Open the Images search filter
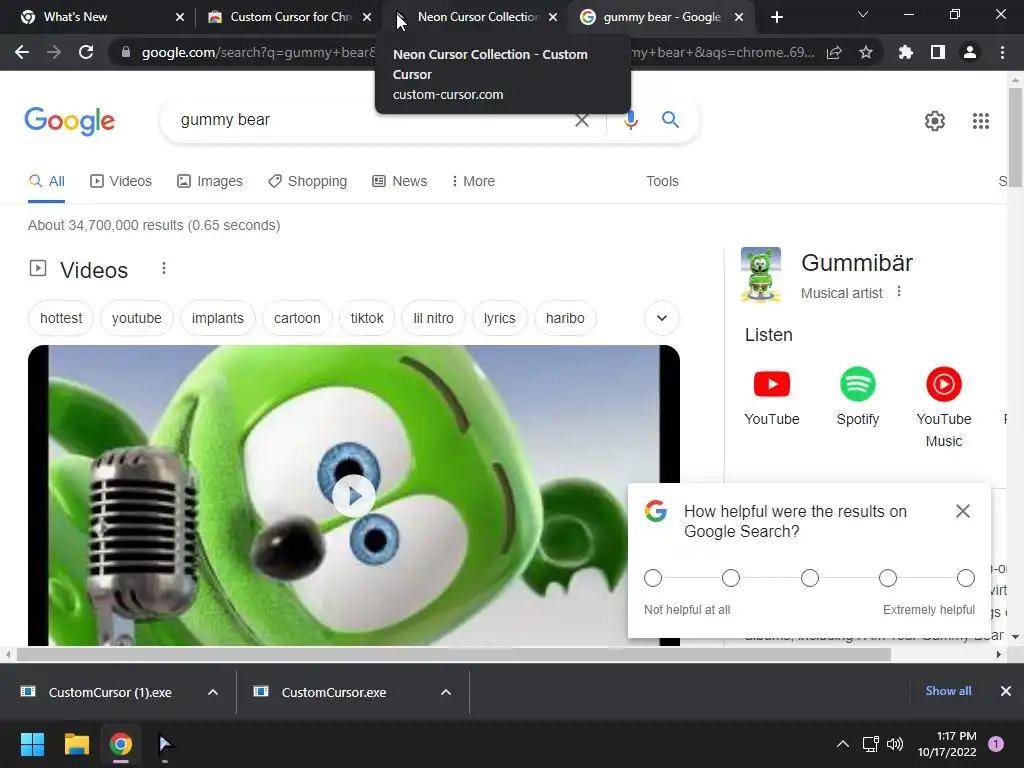Screen dimensions: 1024x768 pyautogui.click(x=210, y=181)
